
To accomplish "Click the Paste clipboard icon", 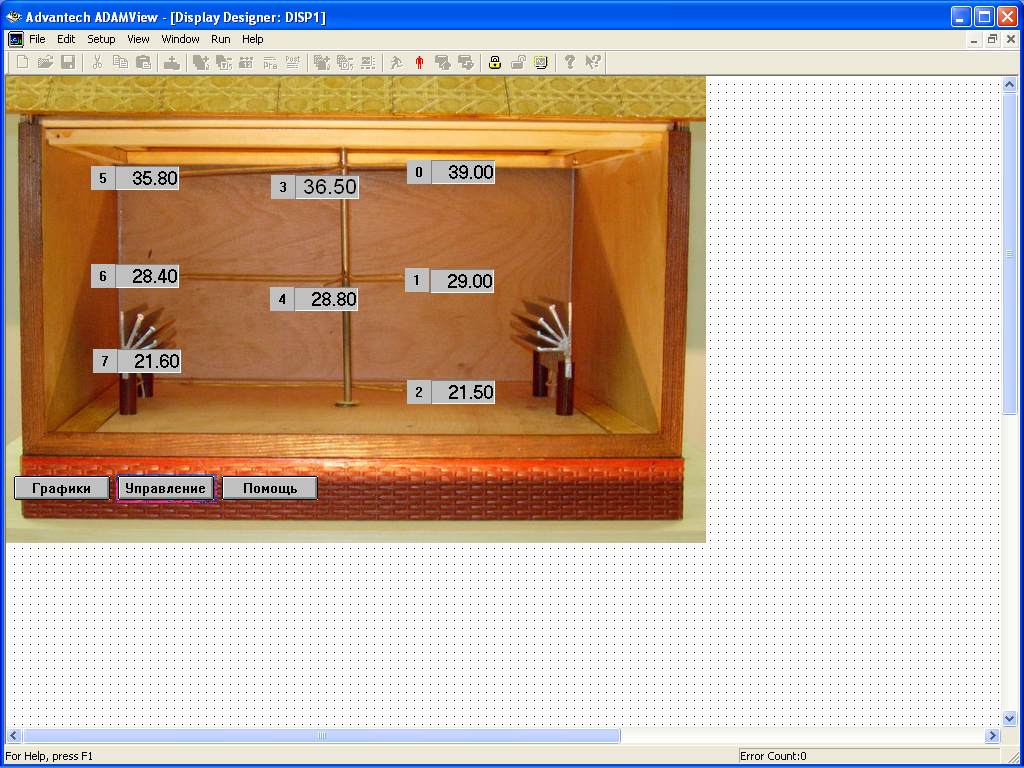I will (x=143, y=62).
